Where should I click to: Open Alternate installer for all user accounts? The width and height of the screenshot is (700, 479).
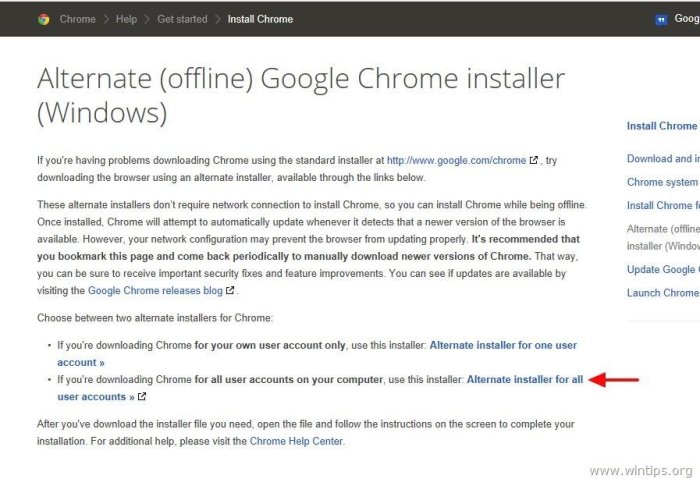tap(525, 379)
